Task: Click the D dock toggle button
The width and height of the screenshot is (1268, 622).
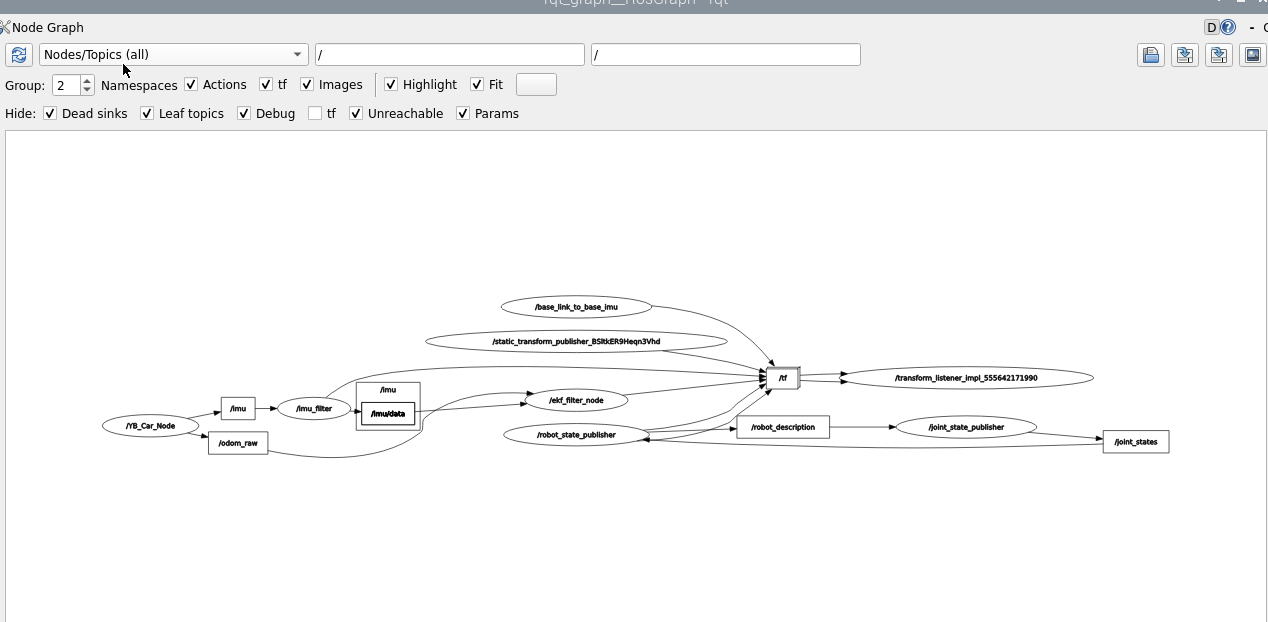Action: click(x=1211, y=28)
